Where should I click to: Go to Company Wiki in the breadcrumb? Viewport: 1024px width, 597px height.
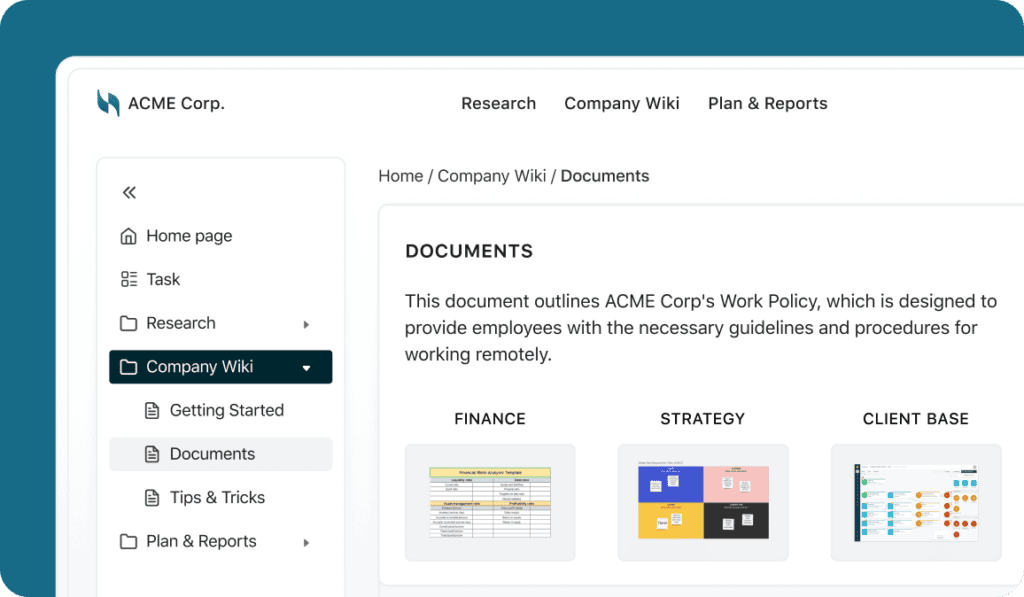492,176
